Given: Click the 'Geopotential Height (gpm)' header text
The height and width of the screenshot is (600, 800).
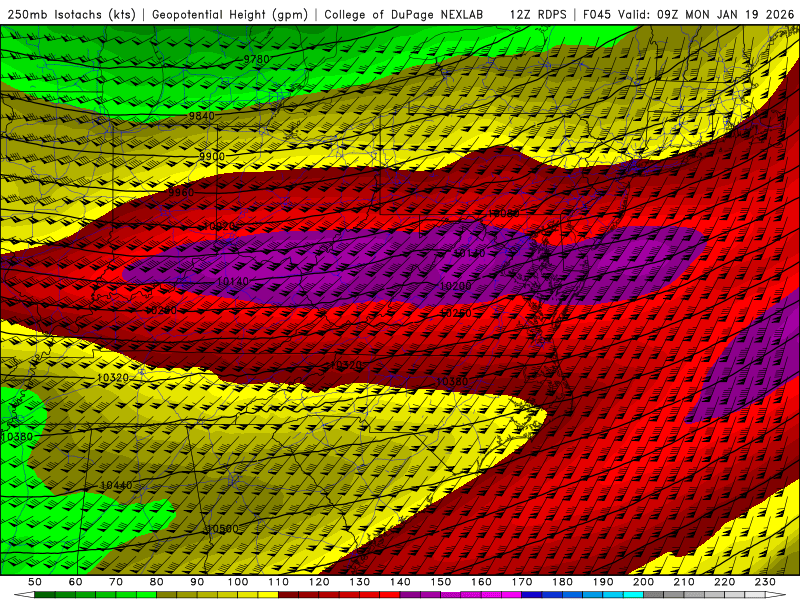Looking at the screenshot, I should [x=230, y=15].
